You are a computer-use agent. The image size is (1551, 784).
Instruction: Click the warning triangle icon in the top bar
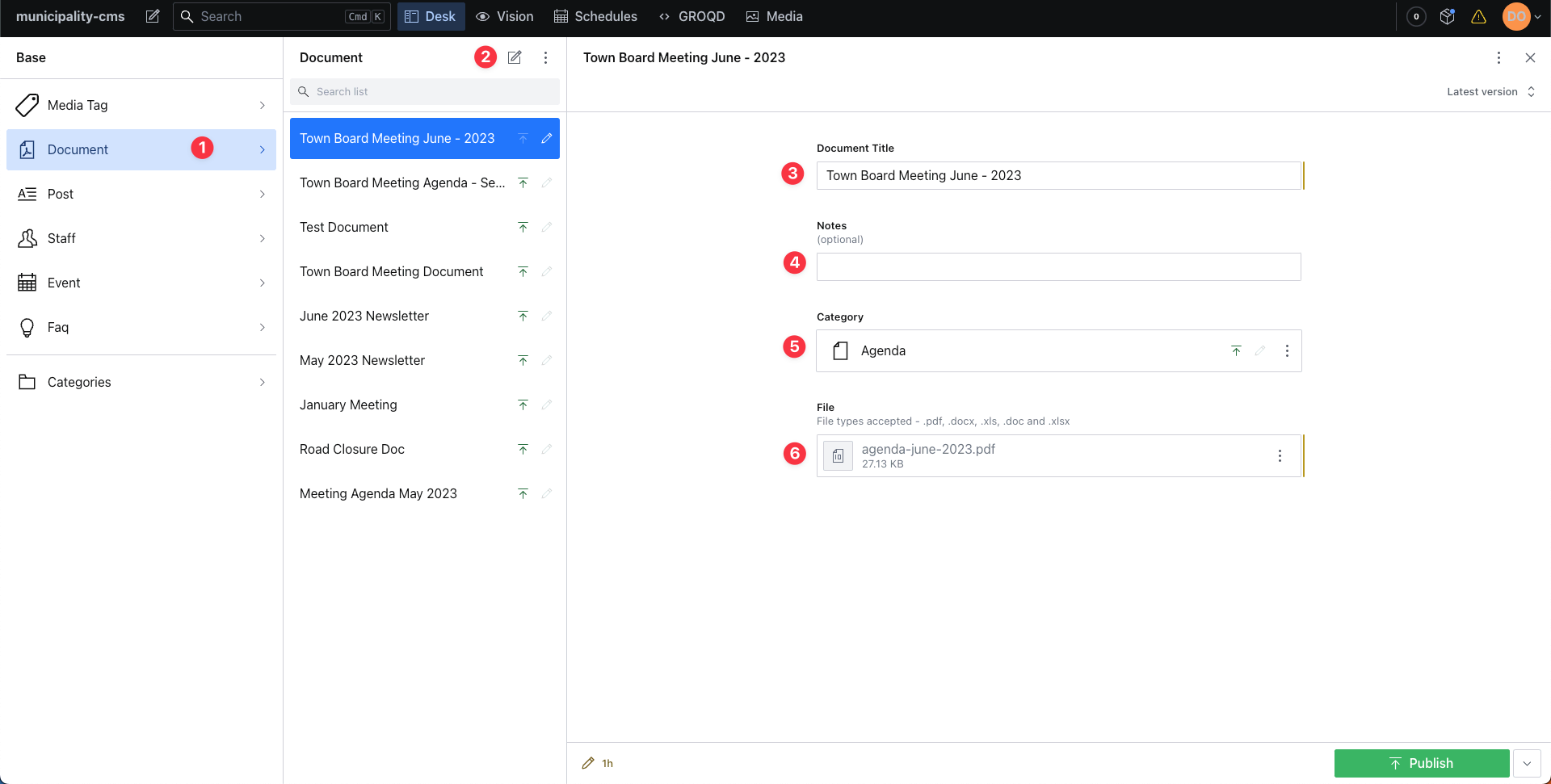[x=1479, y=16]
